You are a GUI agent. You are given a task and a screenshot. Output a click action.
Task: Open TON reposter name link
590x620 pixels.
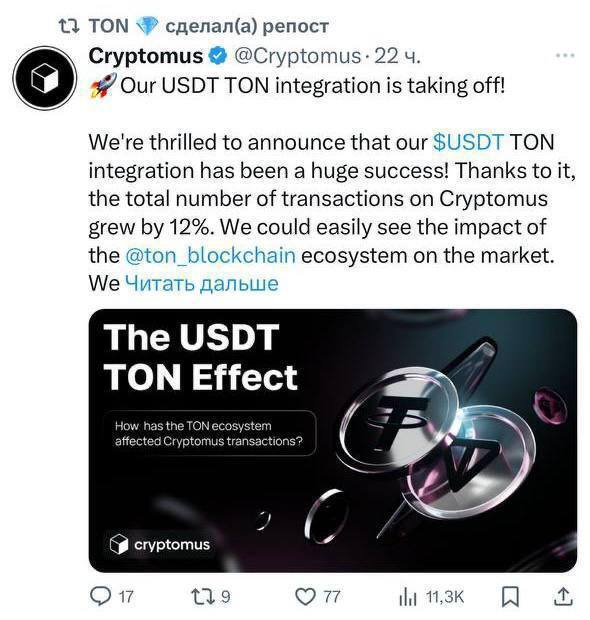(109, 26)
